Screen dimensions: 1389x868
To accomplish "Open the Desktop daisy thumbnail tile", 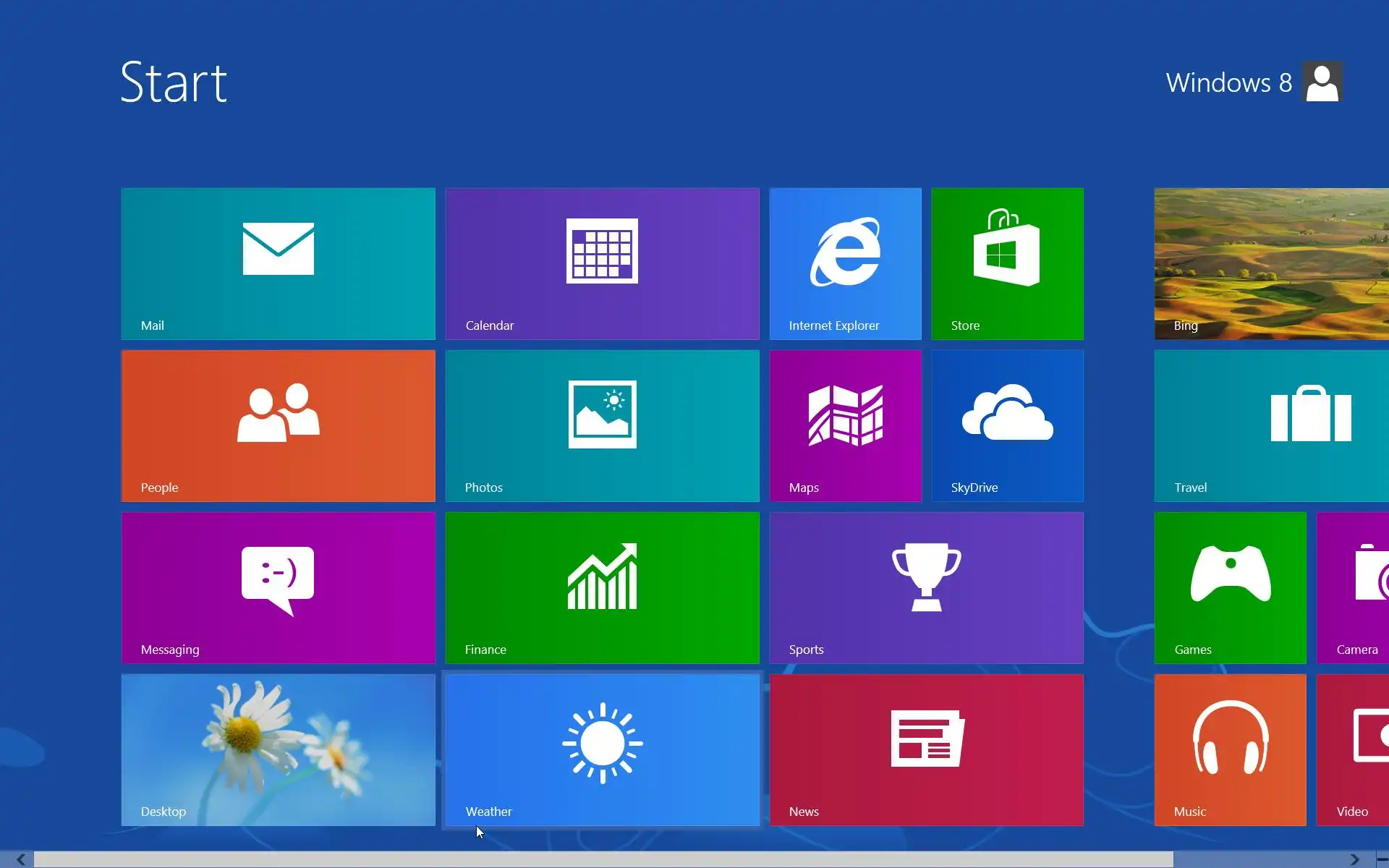I will click(278, 749).
